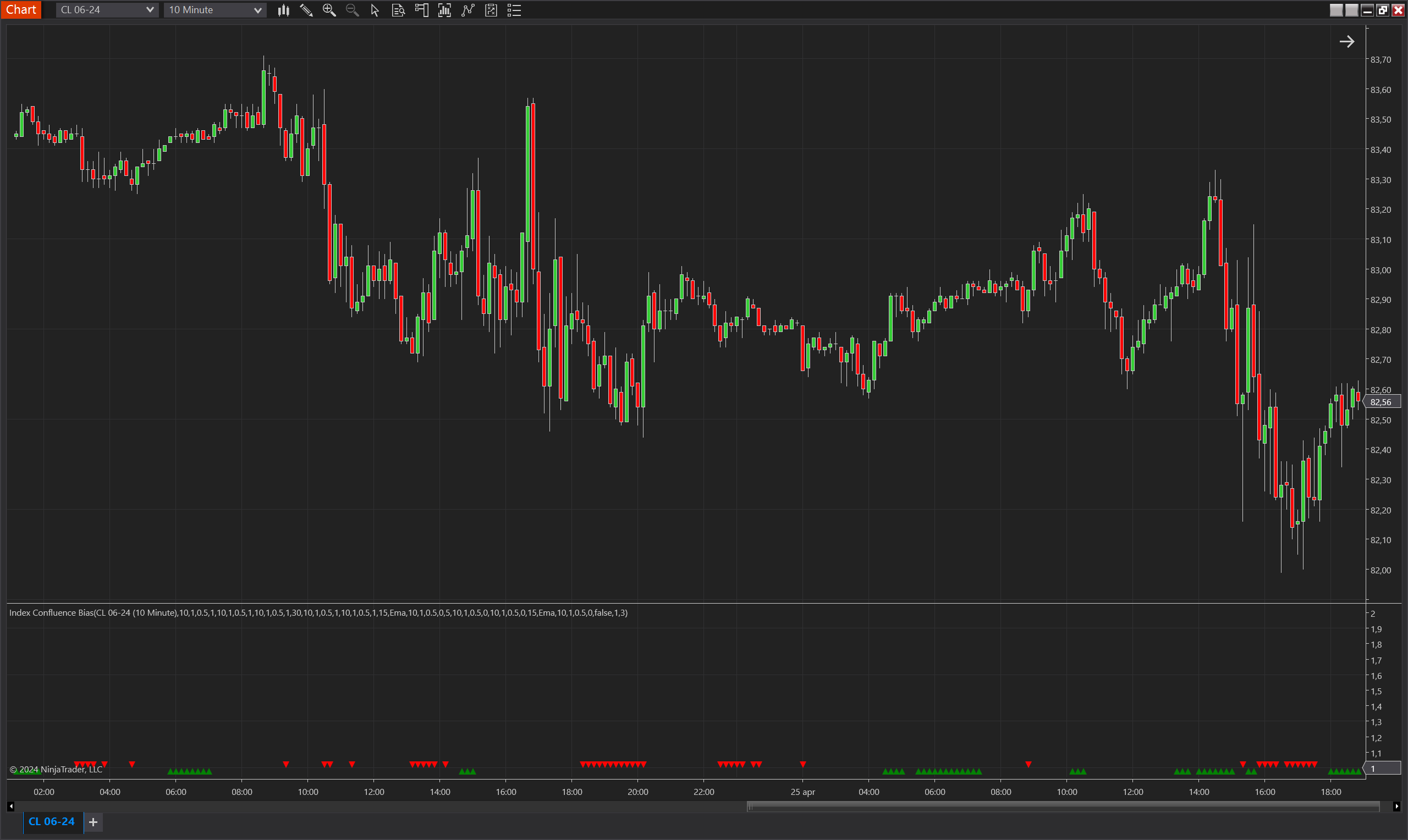Click the 82,00 price axis label
1408x840 pixels.
1380,570
